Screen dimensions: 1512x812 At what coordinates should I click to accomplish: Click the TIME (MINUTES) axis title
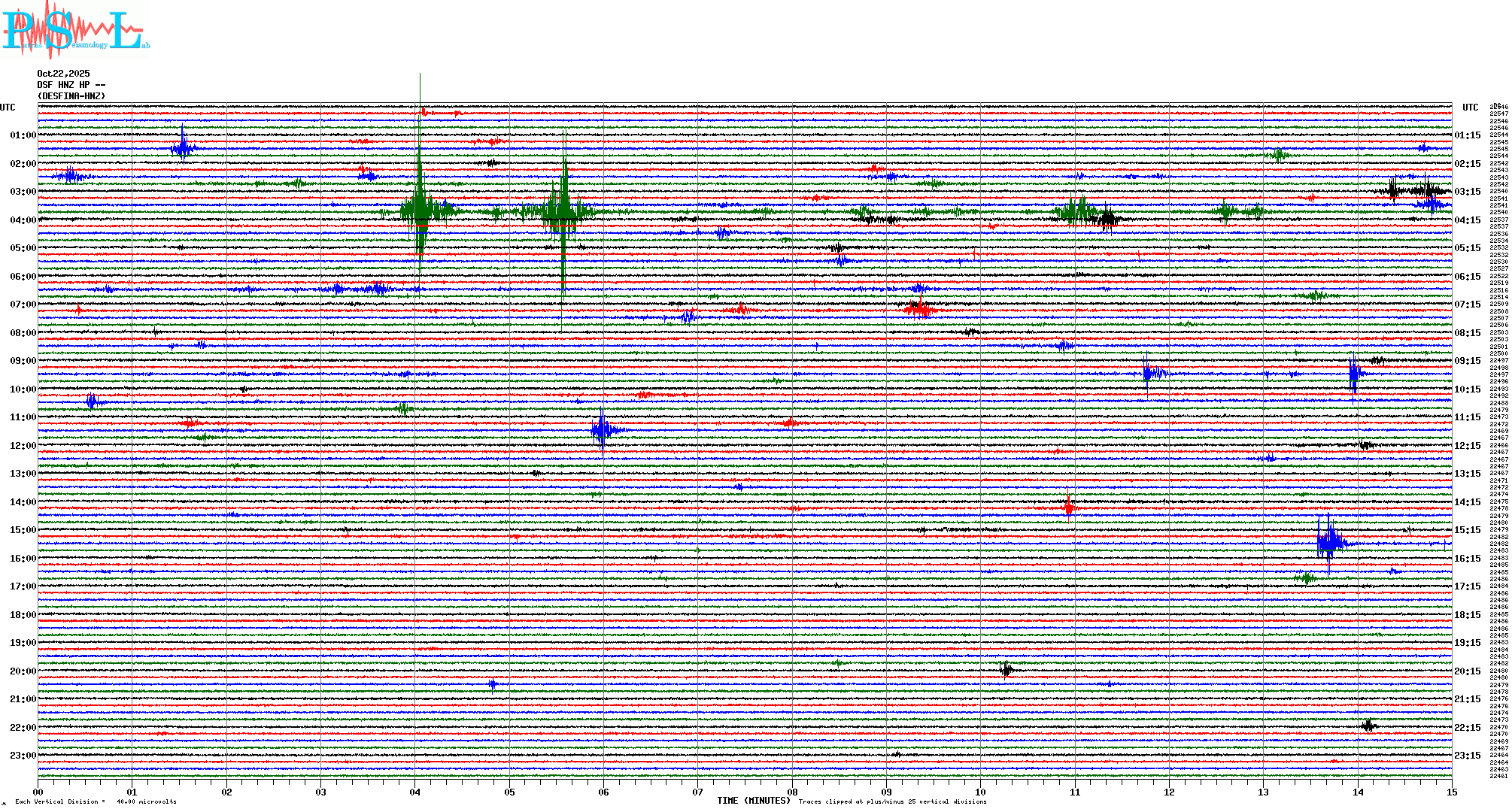pos(754,801)
